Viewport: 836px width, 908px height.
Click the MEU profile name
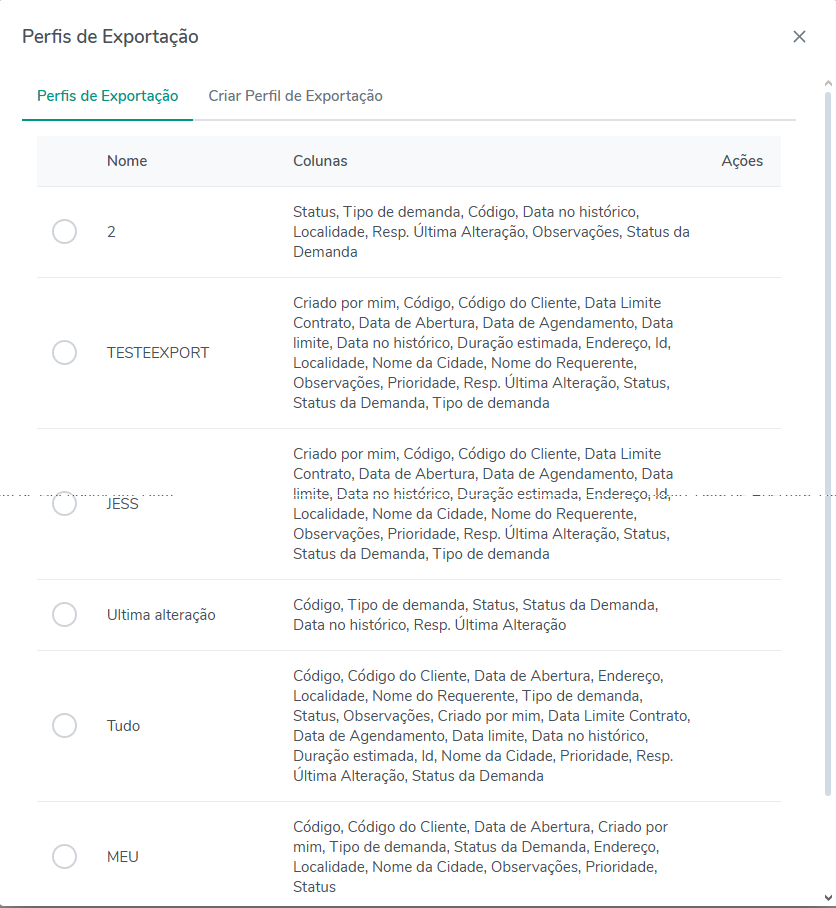tap(123, 857)
